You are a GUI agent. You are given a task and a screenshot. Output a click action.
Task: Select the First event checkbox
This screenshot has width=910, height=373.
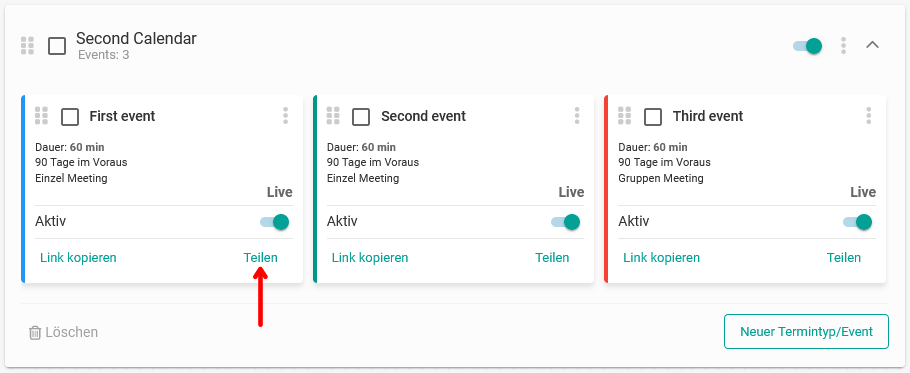coord(70,117)
